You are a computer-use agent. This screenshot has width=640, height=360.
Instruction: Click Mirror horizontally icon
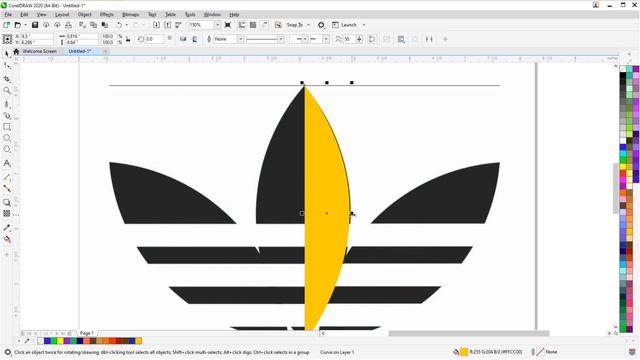pyautogui.click(x=183, y=39)
